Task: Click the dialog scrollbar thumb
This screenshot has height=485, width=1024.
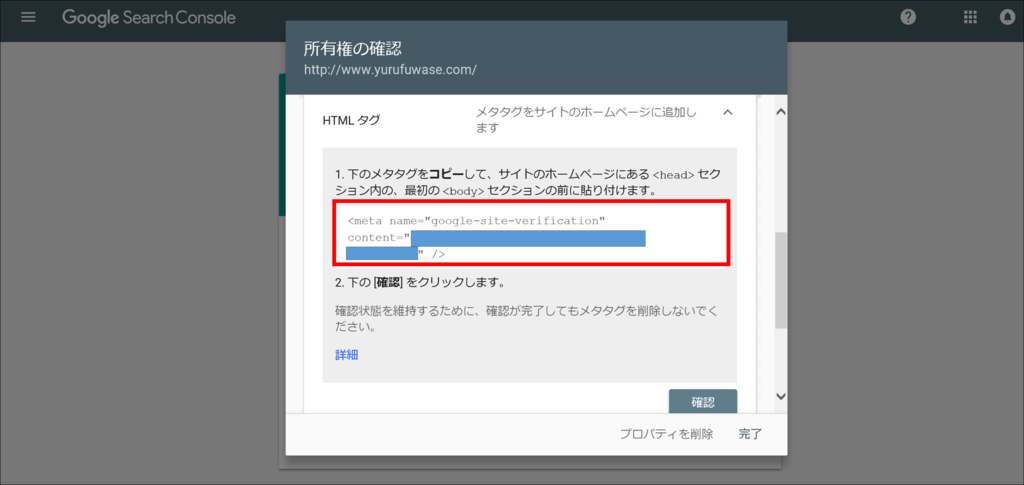Action: (780, 280)
